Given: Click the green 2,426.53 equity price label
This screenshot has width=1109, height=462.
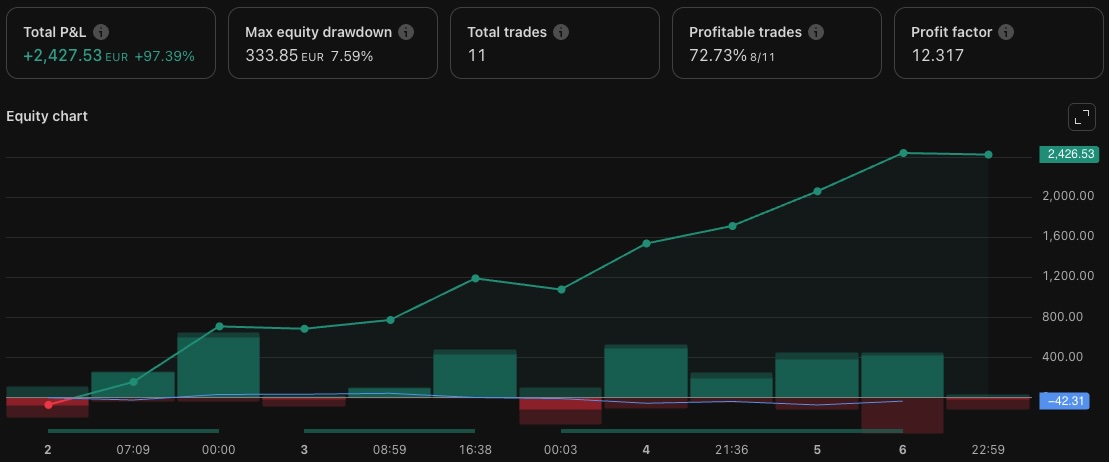Looking at the screenshot, I should [1069, 154].
